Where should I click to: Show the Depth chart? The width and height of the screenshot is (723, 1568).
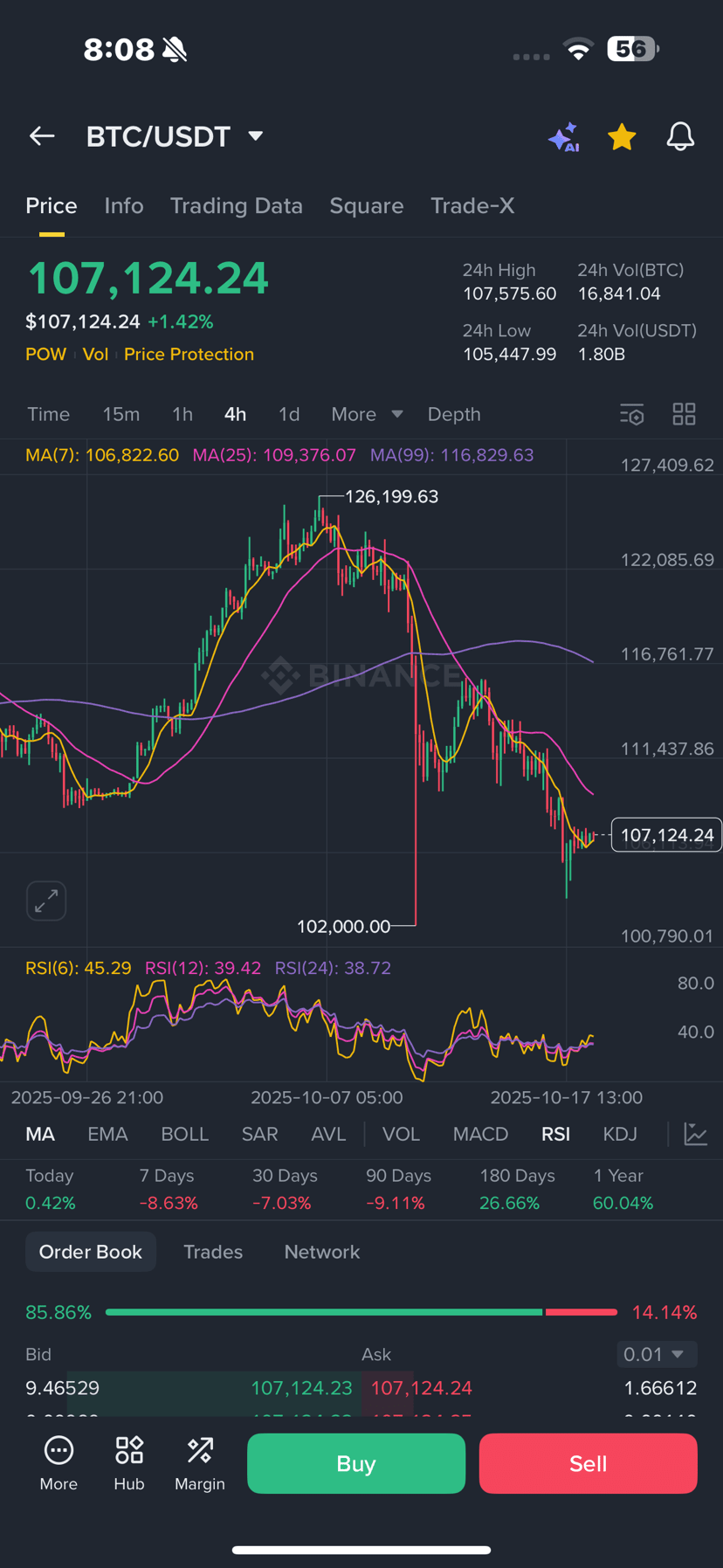pos(454,414)
